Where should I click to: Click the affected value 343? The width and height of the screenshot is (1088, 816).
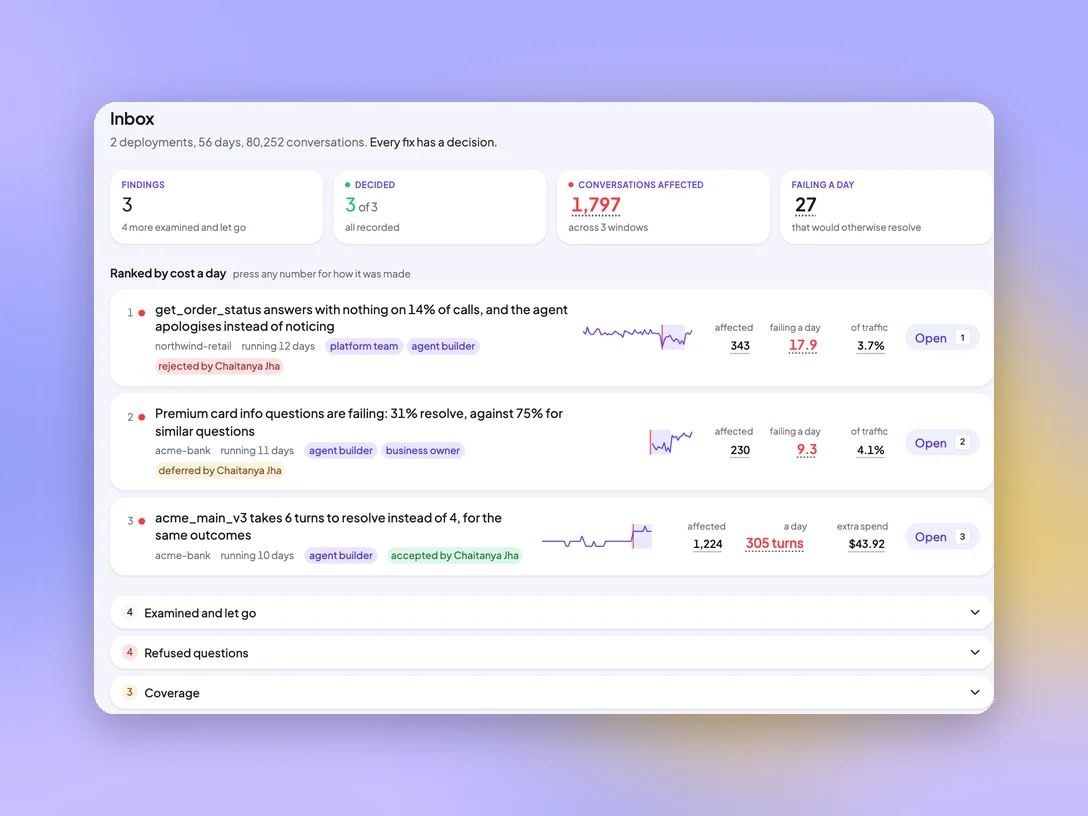pos(740,346)
